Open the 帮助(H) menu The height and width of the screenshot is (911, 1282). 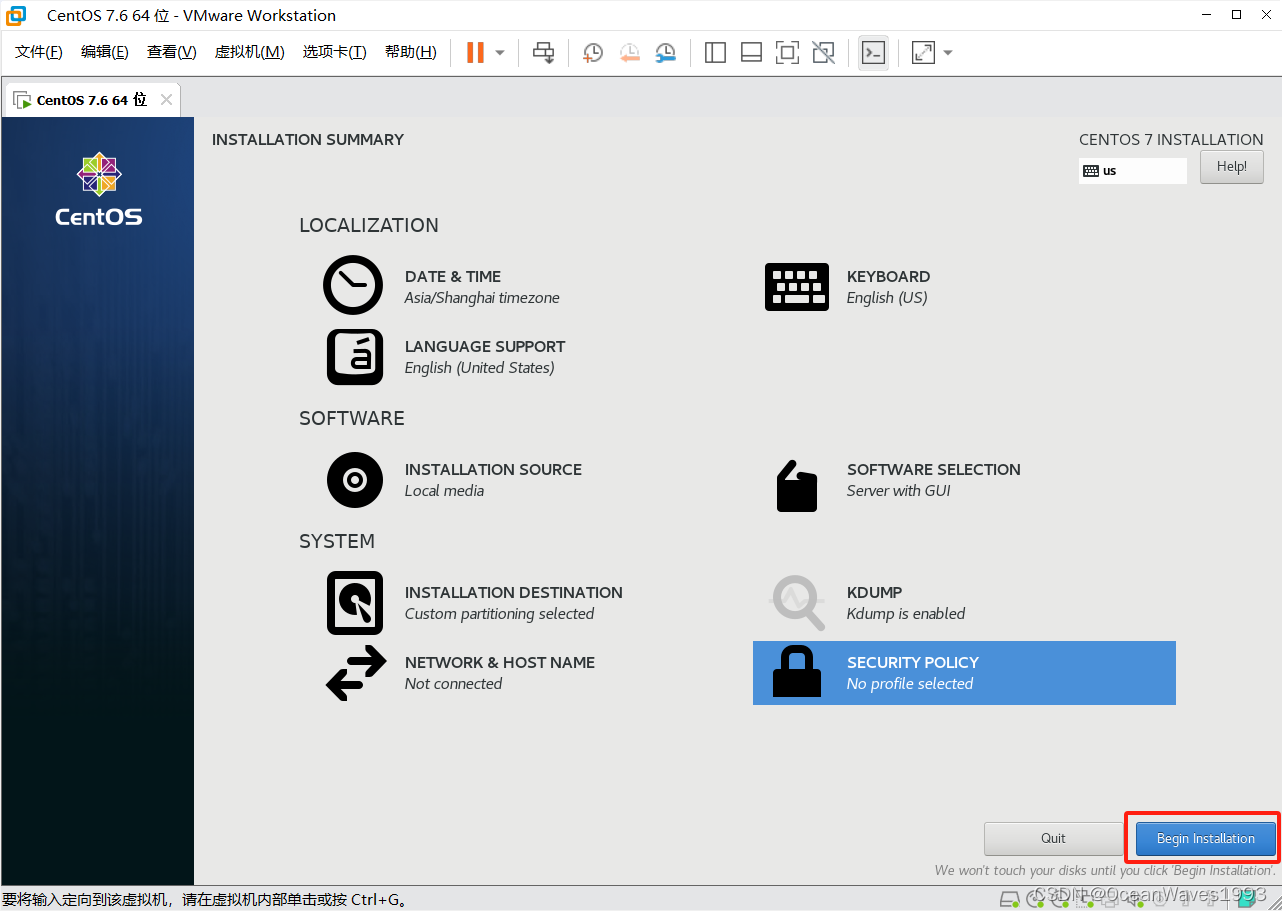click(411, 52)
